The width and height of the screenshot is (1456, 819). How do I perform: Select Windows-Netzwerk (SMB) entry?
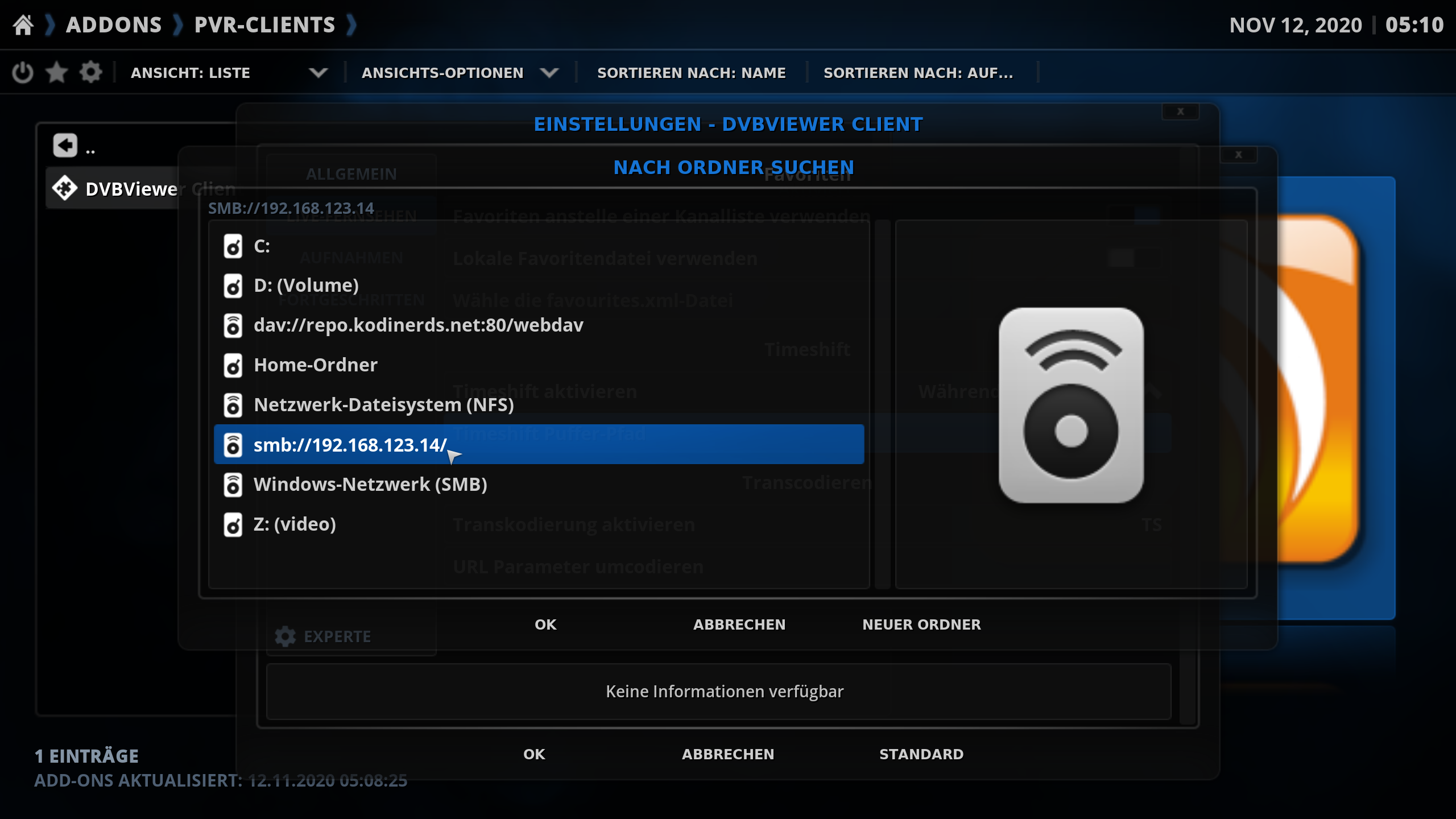pyautogui.click(x=539, y=485)
